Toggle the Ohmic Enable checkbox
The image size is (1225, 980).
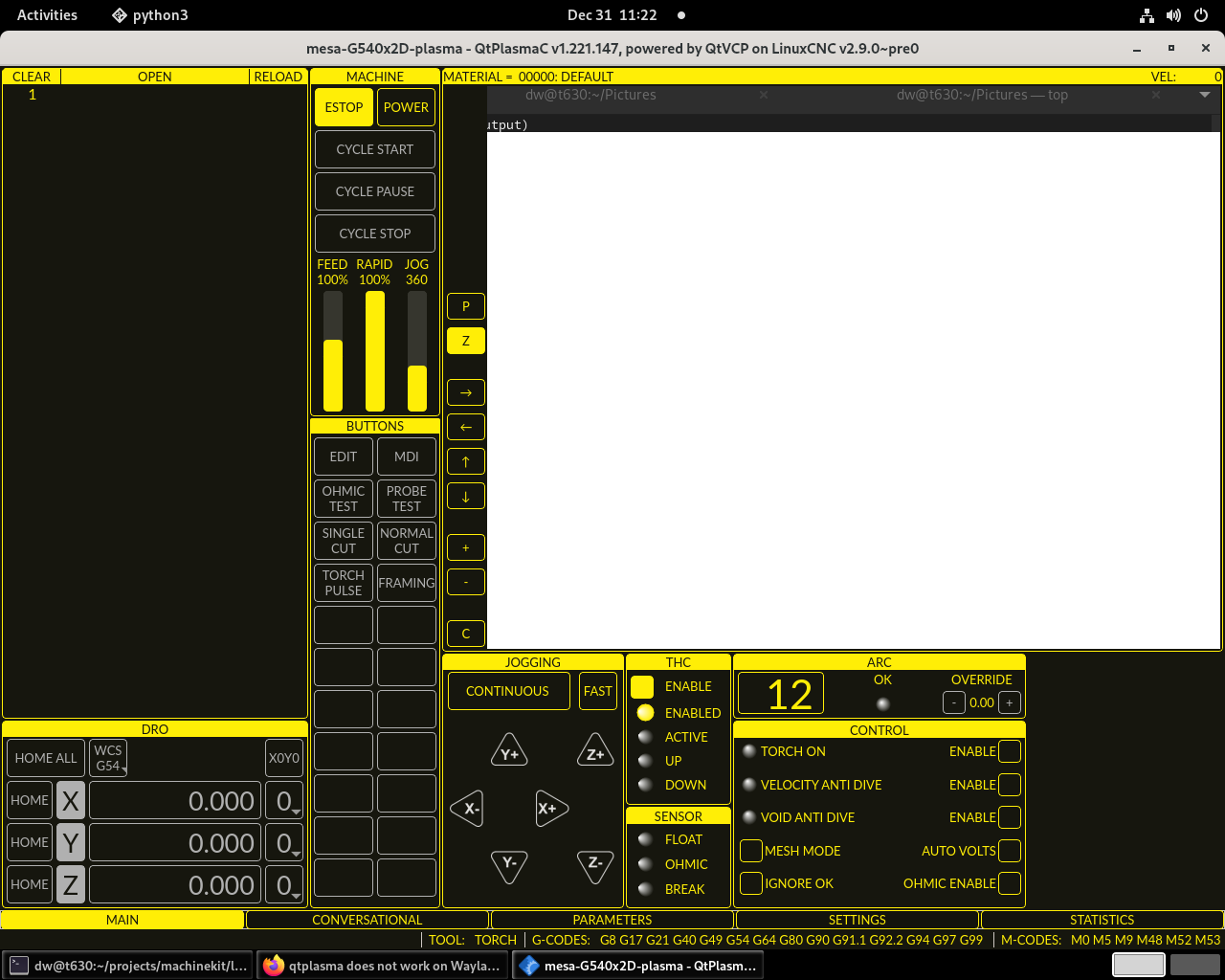1009,883
